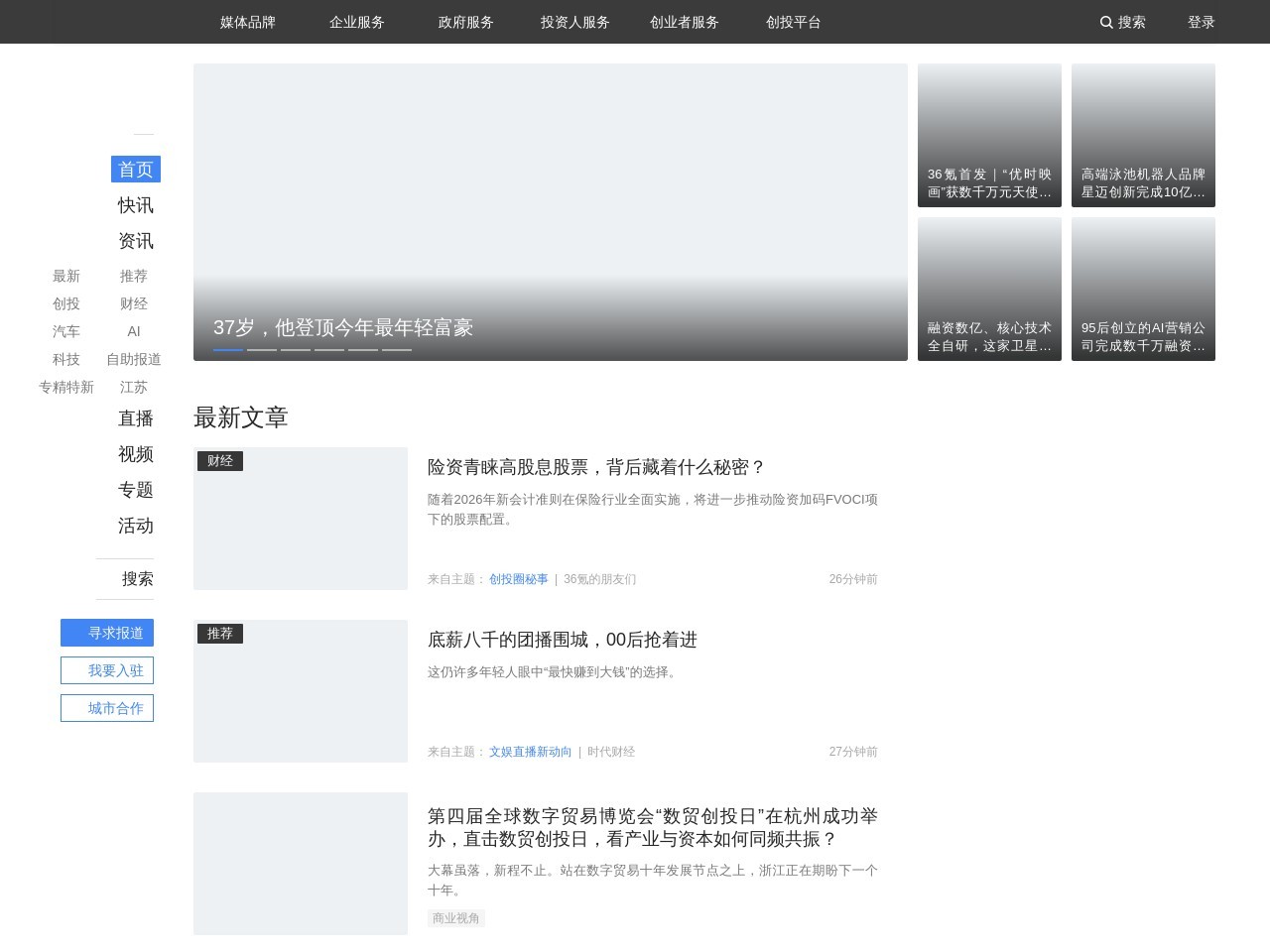1270x952 pixels.
Task: Open the 高端泳池机器人品牌 featured card
Action: [1143, 136]
